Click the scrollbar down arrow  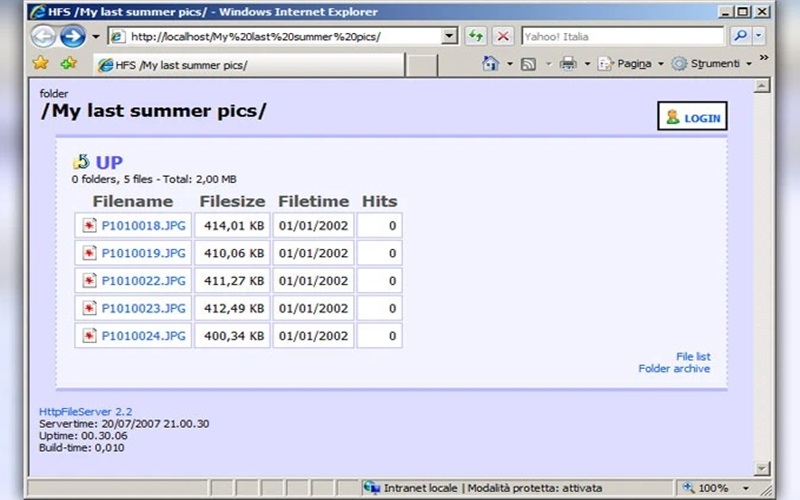click(x=761, y=468)
